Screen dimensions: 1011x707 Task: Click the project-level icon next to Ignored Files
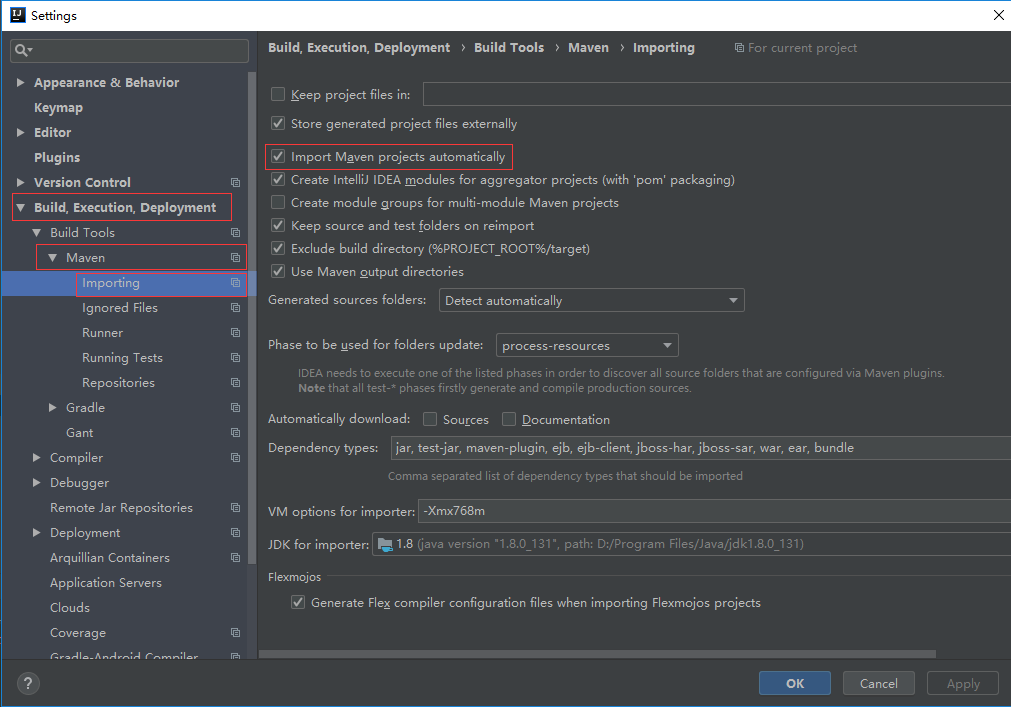[x=235, y=308]
